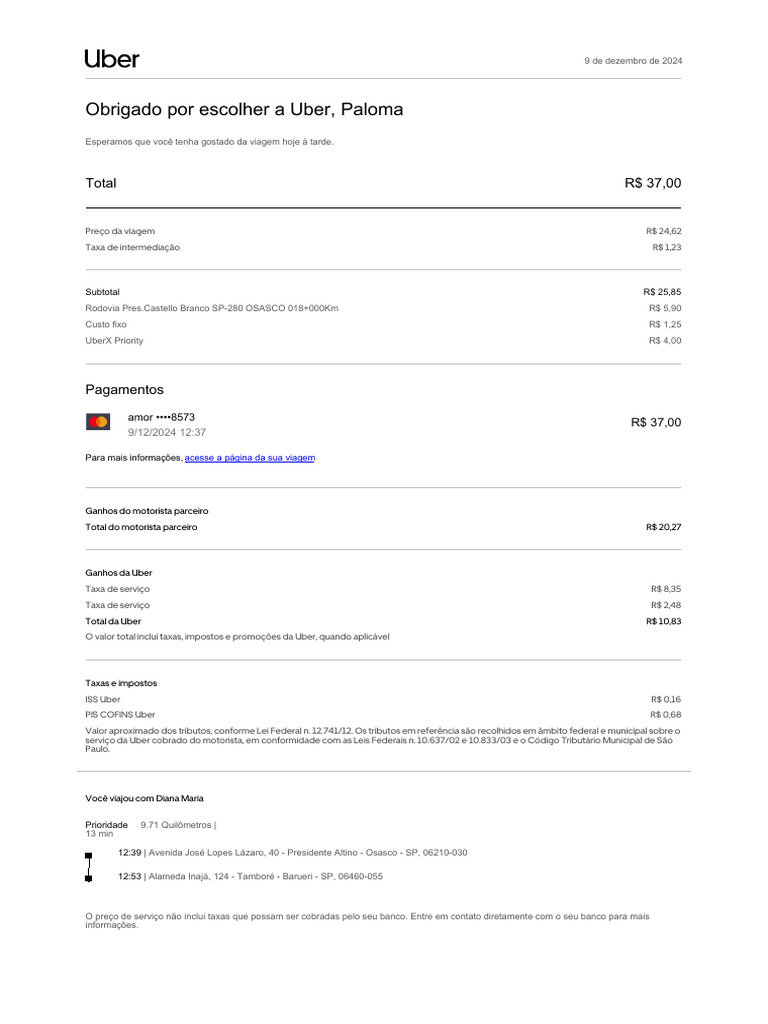Screen dimensions: 768x1024
Task: Click the trip route start marker
Action: click(x=89, y=856)
